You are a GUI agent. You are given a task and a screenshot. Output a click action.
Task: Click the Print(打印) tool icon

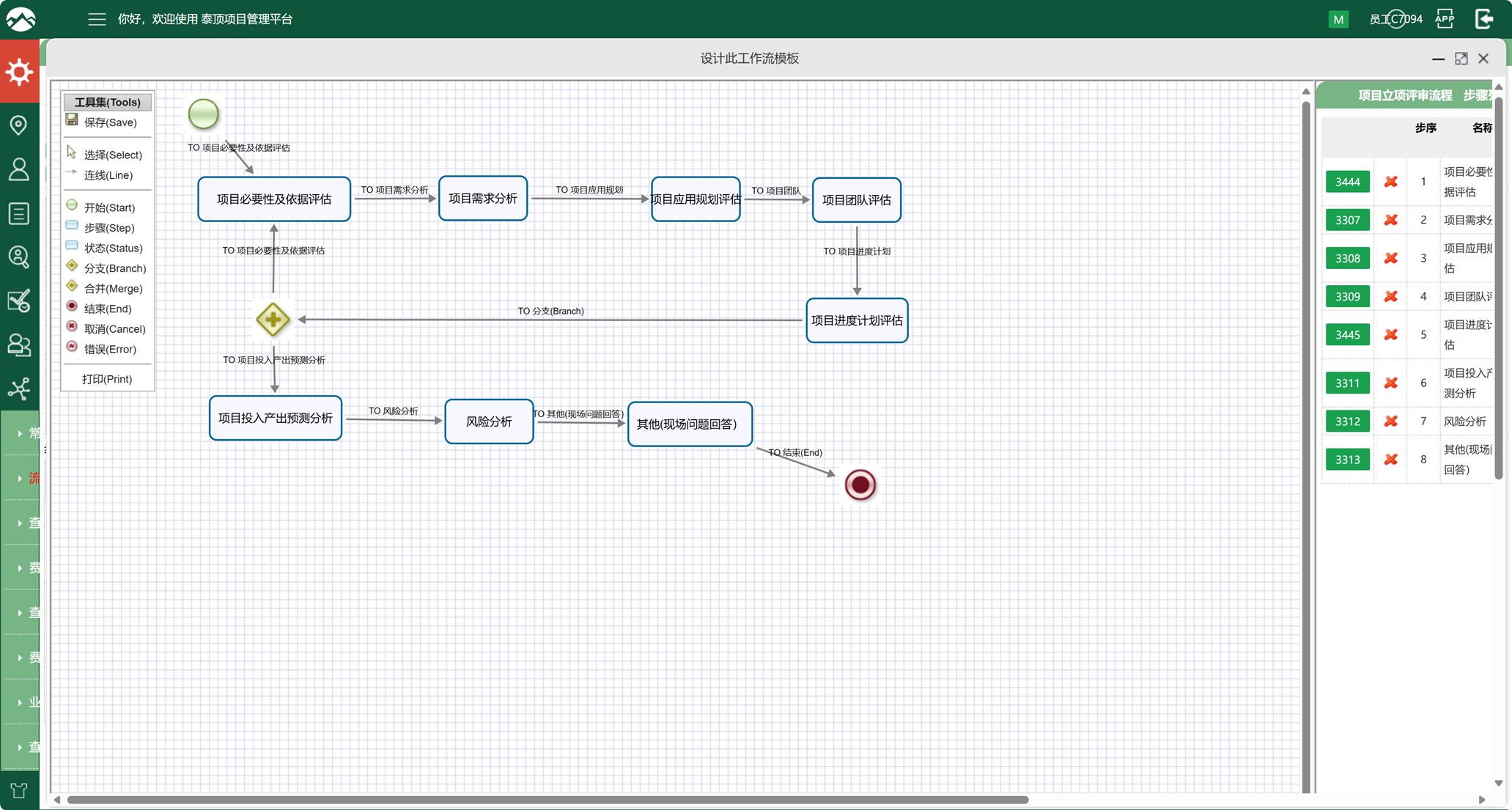(109, 378)
